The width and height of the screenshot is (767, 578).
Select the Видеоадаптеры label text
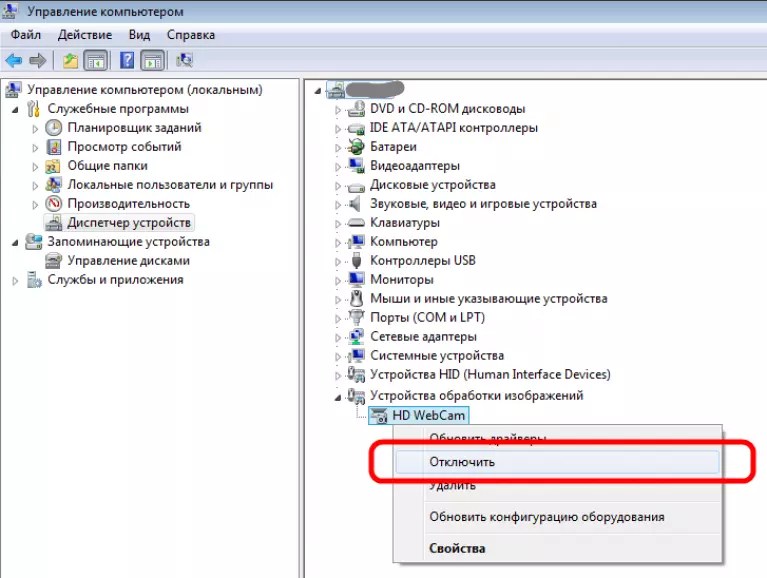coord(415,165)
